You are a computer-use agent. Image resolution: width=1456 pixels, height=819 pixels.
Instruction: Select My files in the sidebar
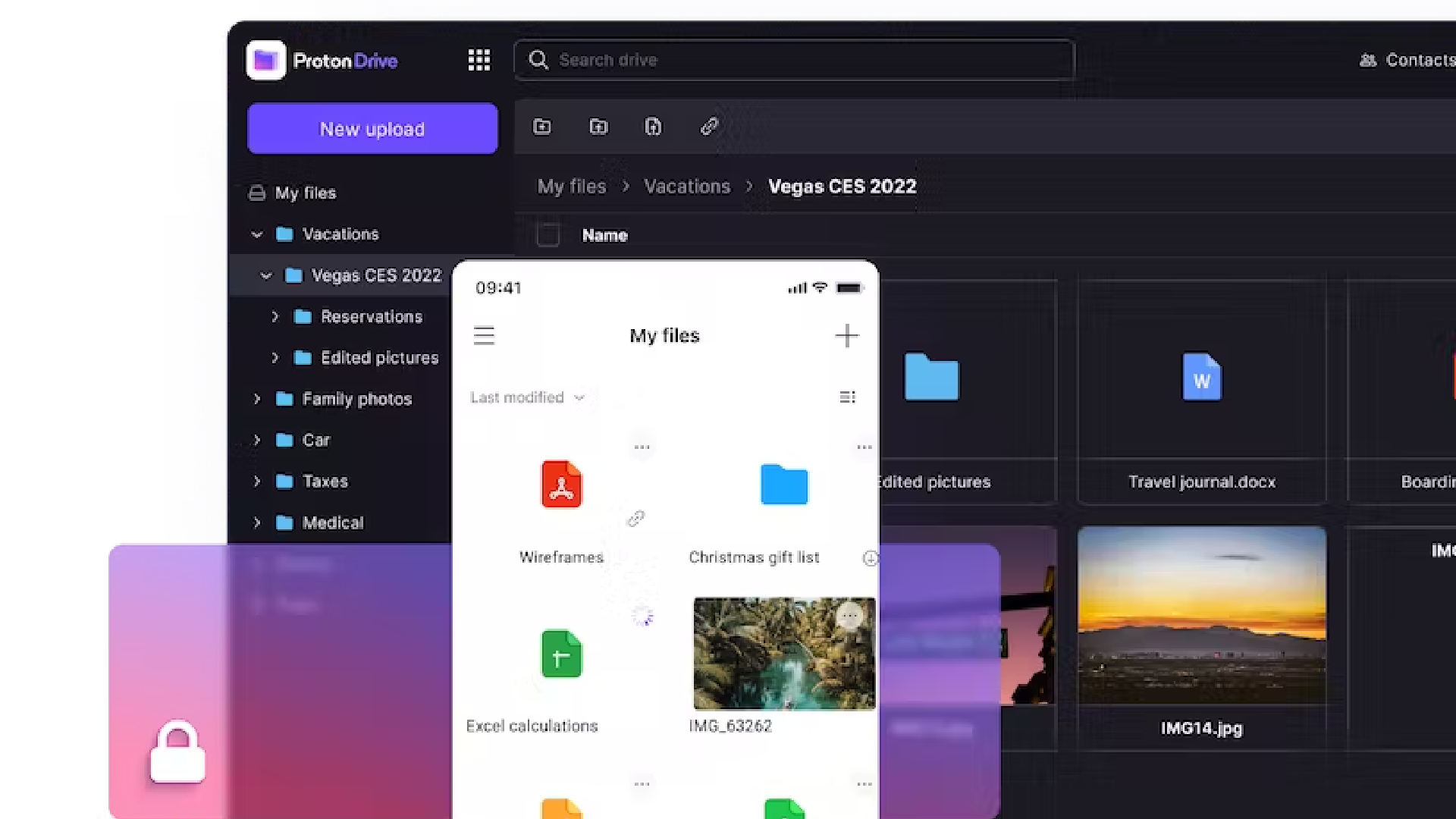[305, 193]
